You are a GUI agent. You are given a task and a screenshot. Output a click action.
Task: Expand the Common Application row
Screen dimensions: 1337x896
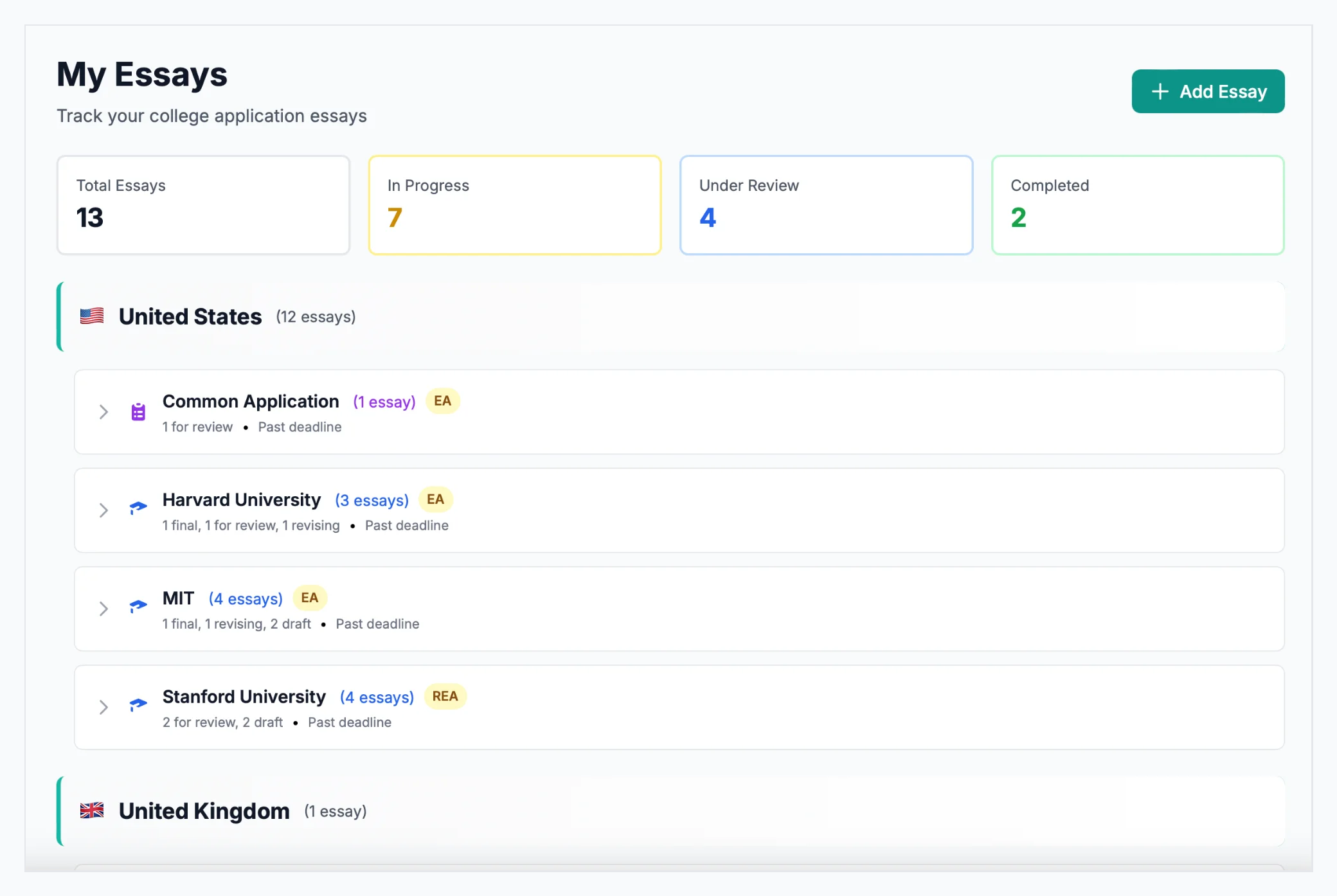(103, 411)
